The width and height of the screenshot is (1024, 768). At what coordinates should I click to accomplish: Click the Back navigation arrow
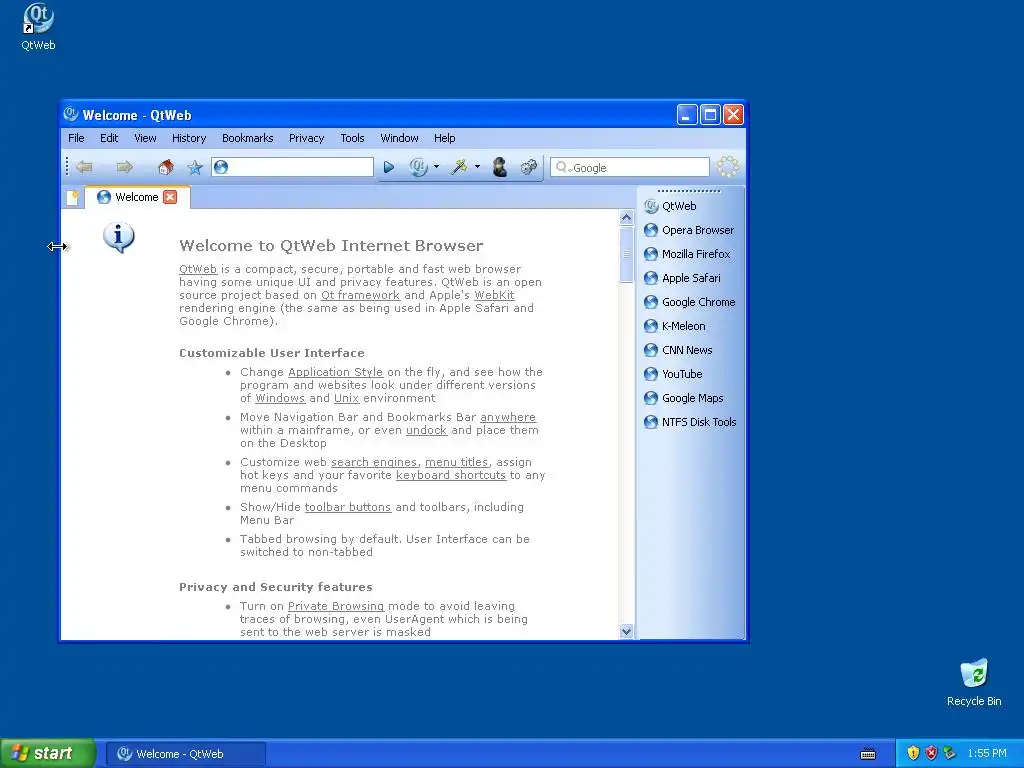click(84, 167)
